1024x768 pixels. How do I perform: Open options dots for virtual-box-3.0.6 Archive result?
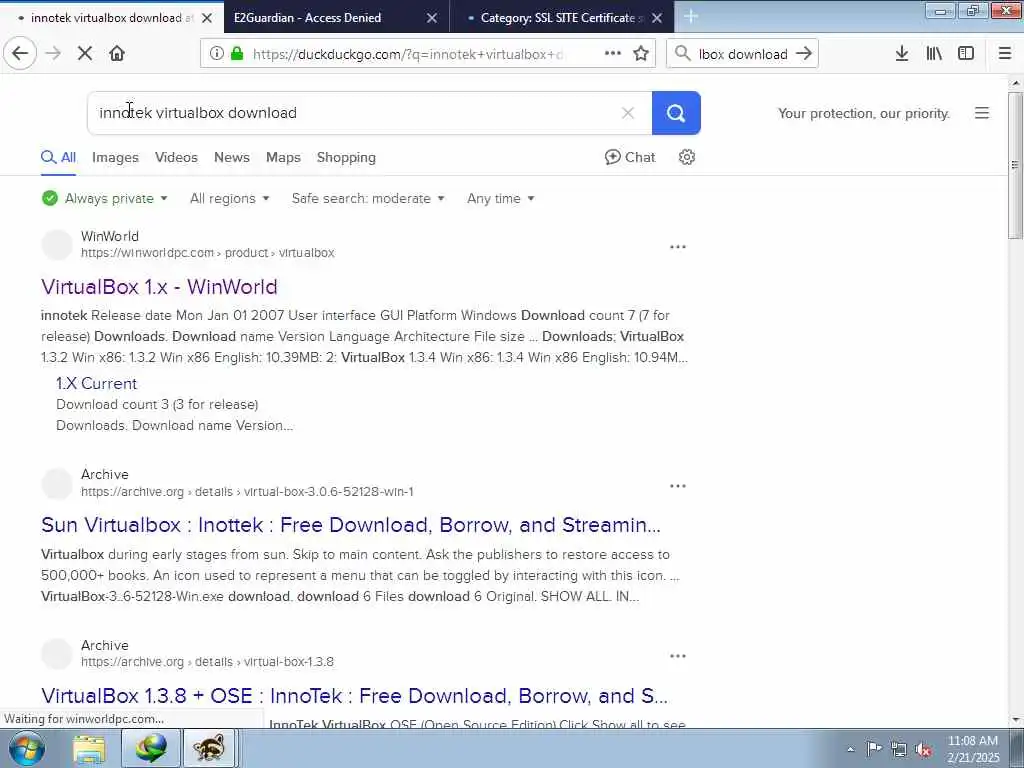coord(678,486)
